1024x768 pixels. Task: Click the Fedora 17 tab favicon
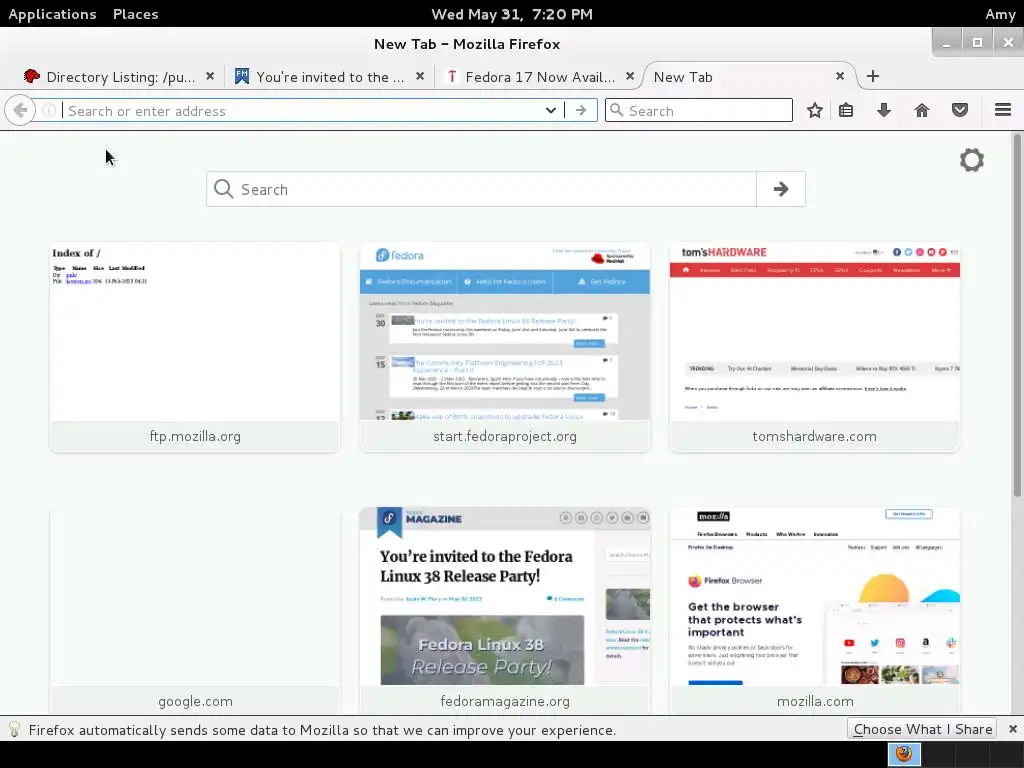point(451,76)
